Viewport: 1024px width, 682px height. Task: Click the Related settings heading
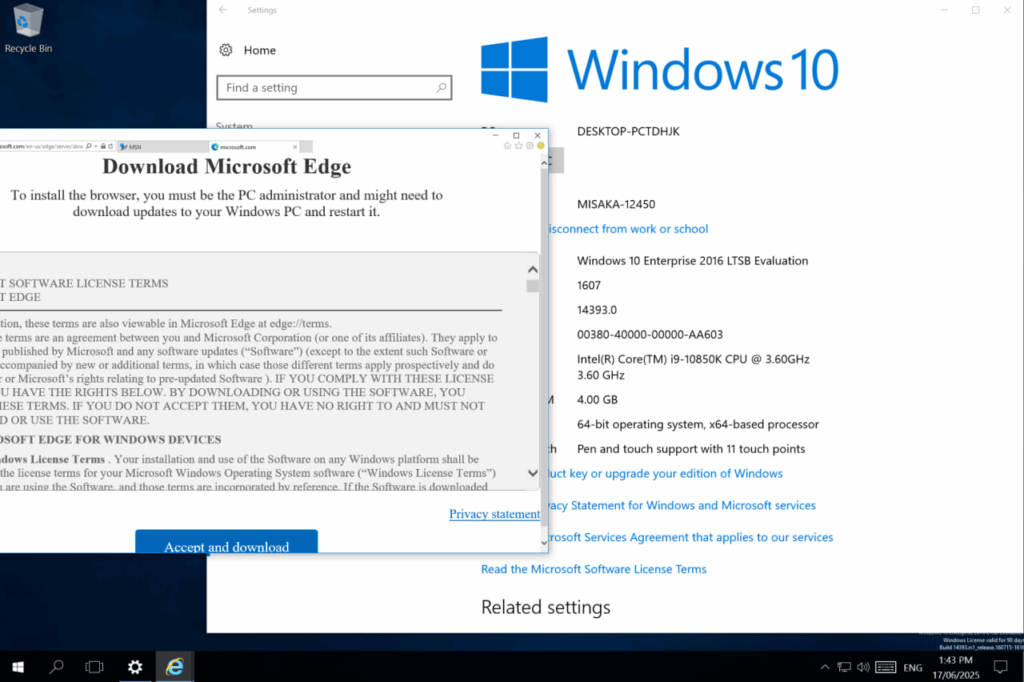click(546, 608)
